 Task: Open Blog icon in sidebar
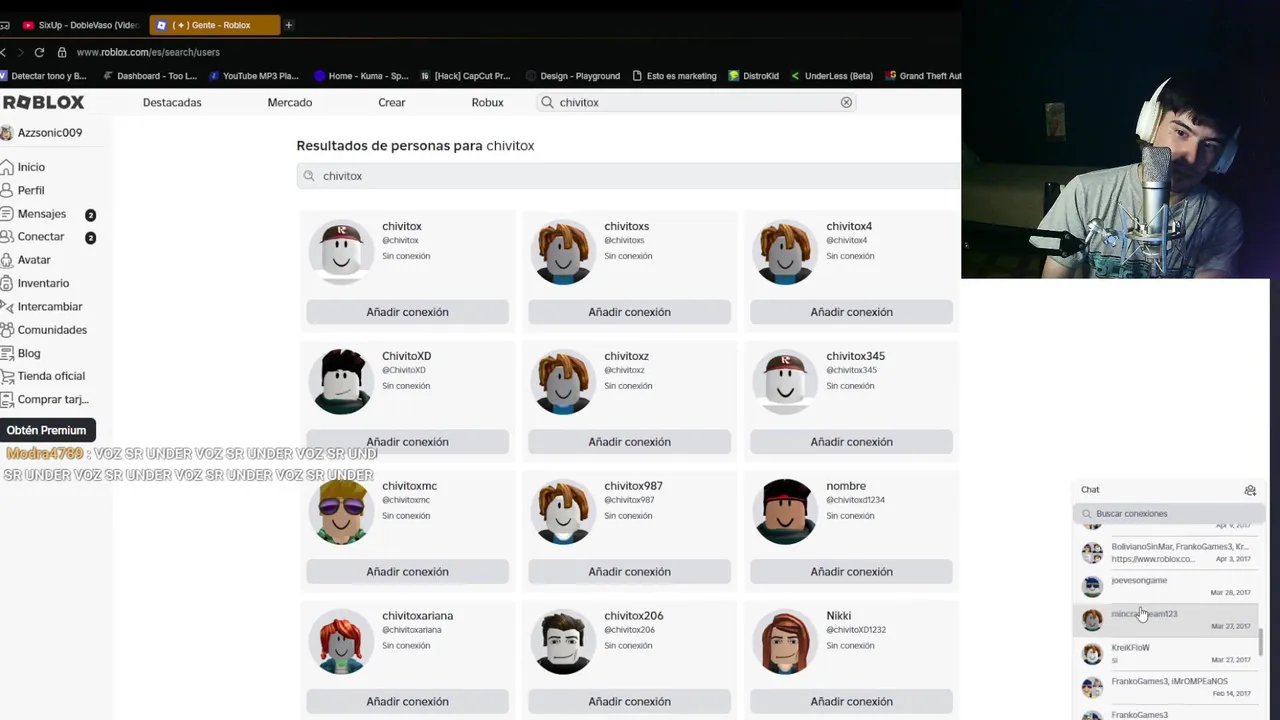tap(7, 353)
